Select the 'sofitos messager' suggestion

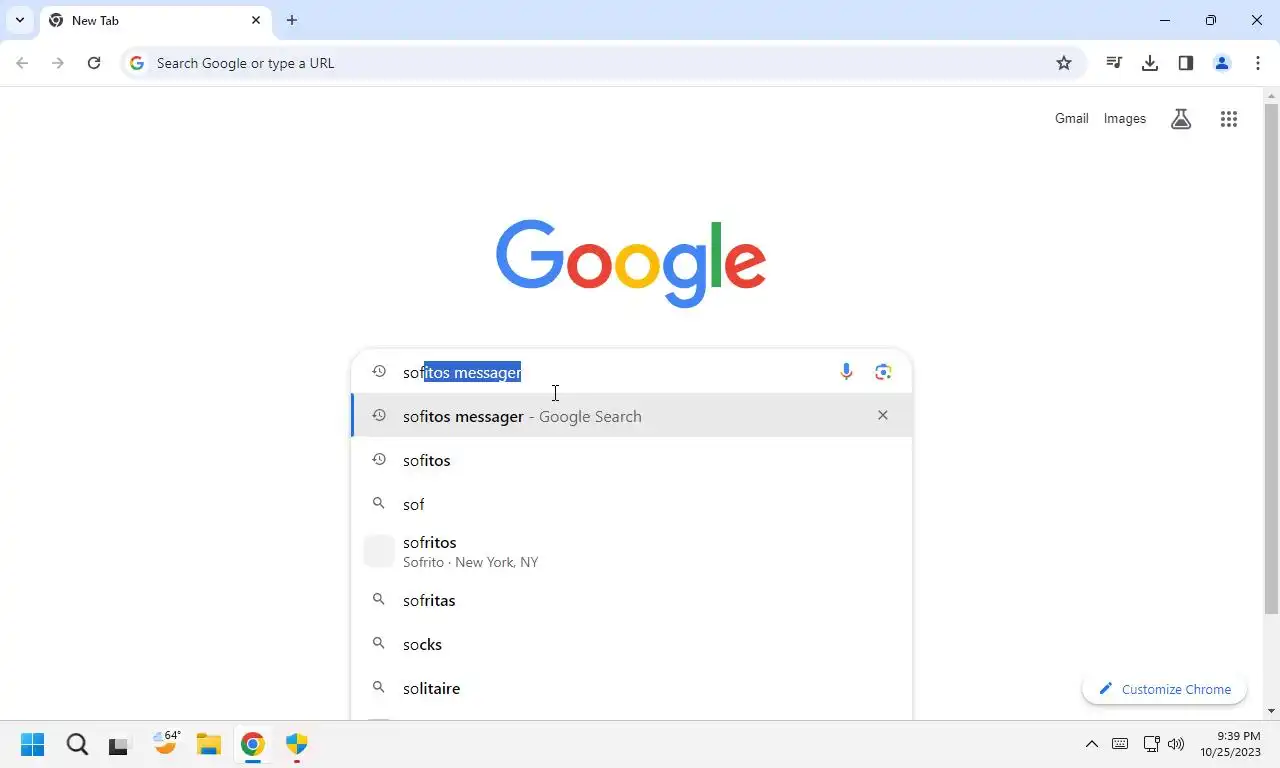point(631,416)
